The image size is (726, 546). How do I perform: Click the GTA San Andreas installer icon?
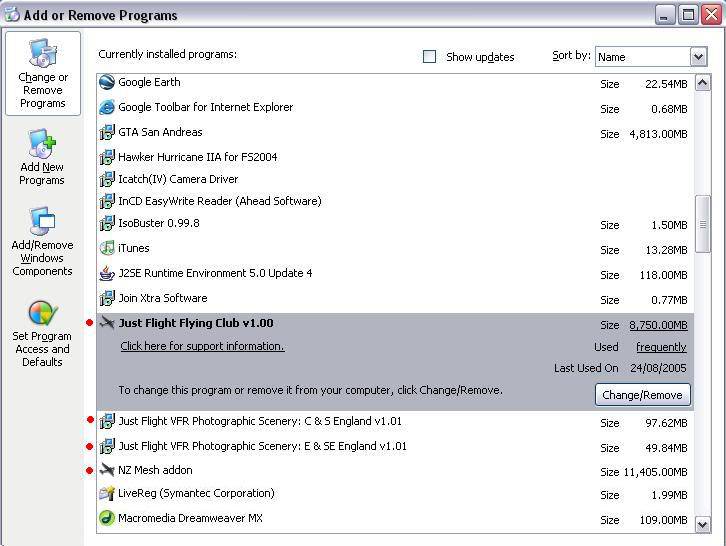click(107, 132)
